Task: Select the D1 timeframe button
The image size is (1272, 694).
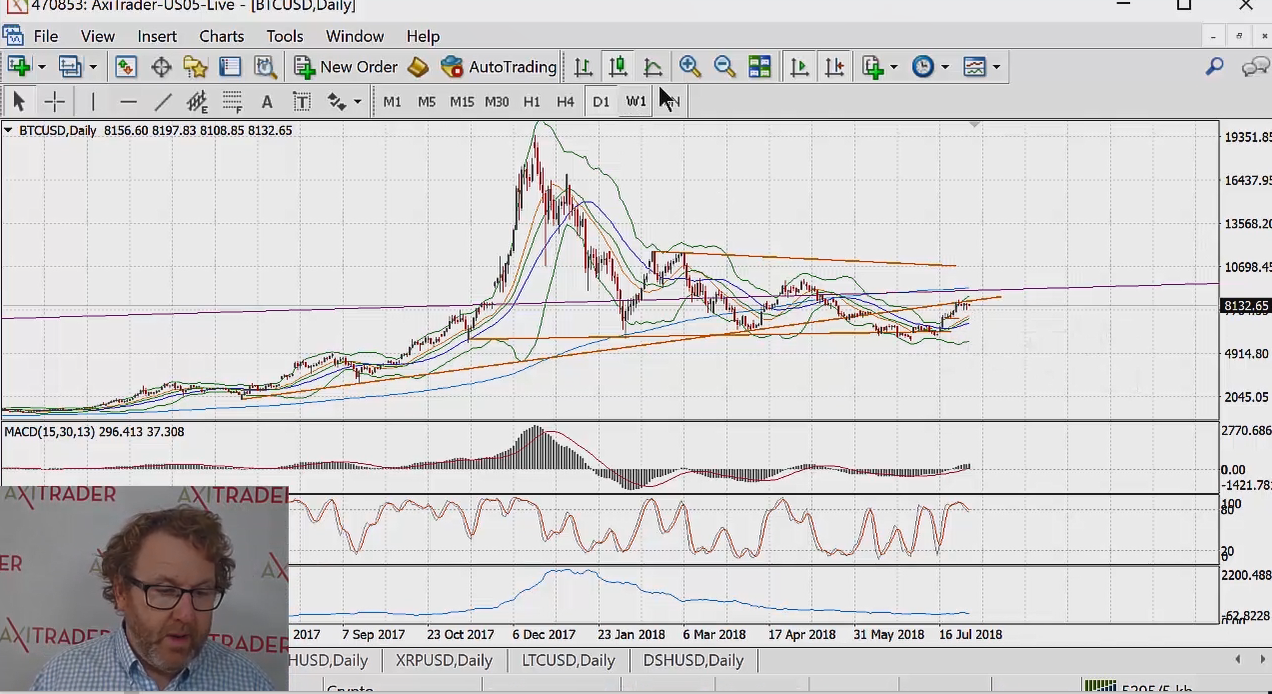Action: point(600,101)
